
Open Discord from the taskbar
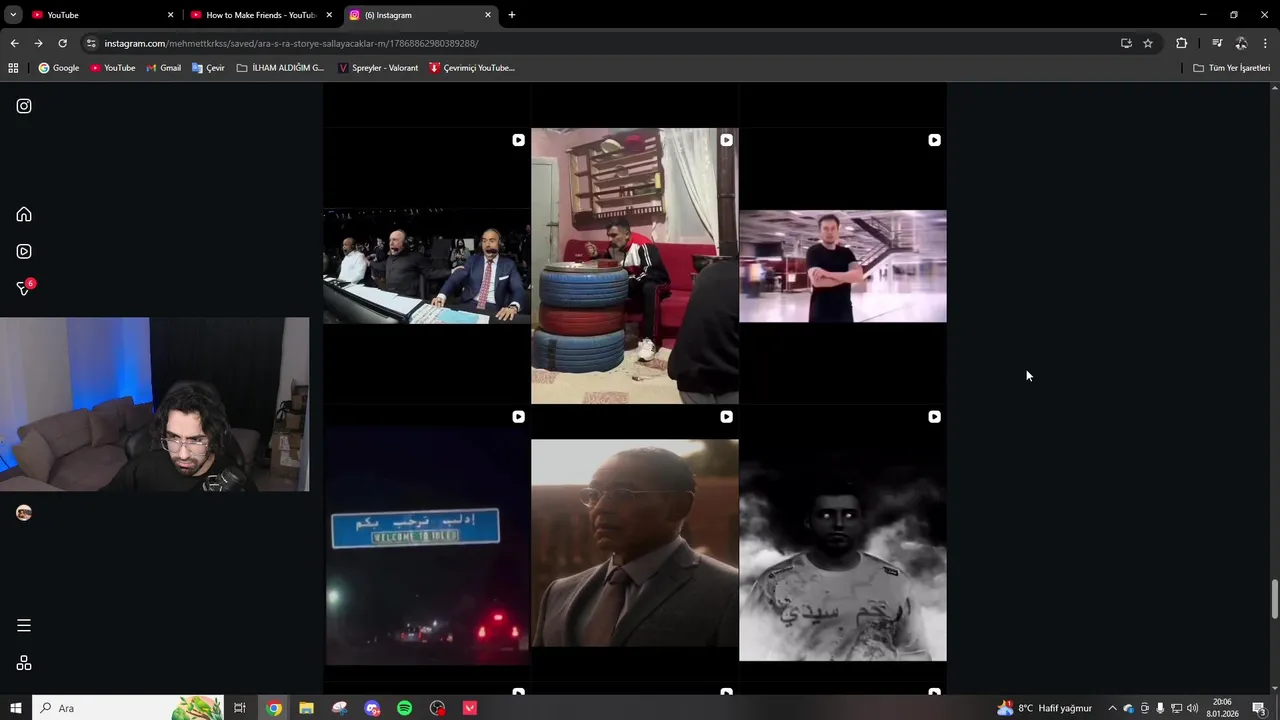(x=372, y=708)
